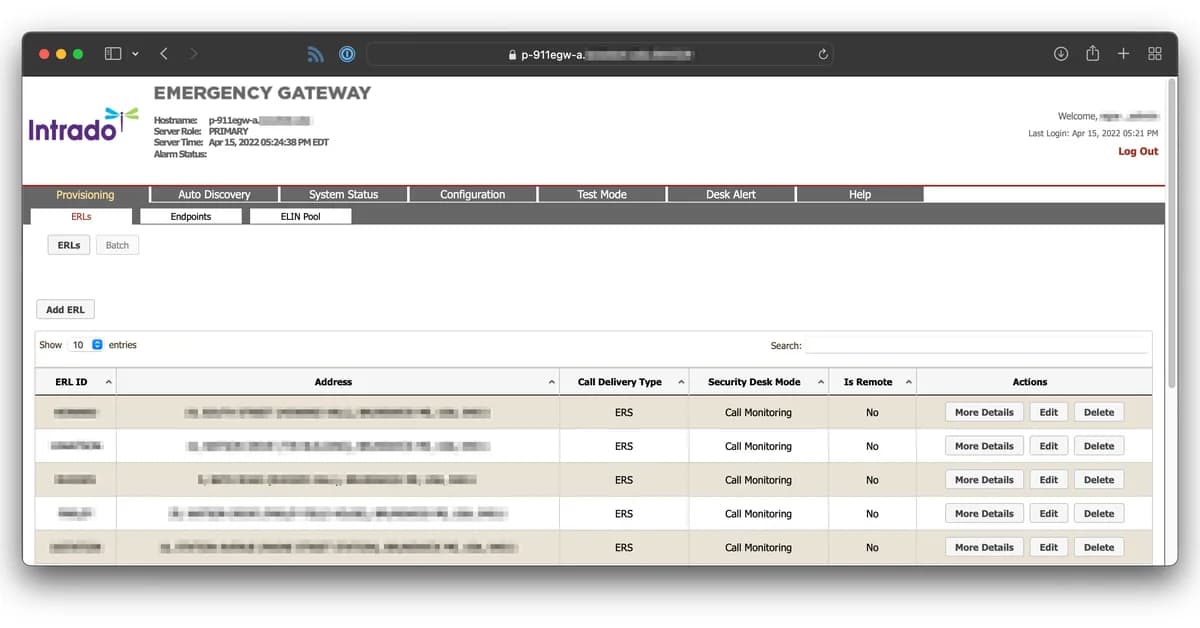Click the RSS feed extension icon
Image resolution: width=1200 pixels, height=628 pixels.
(x=316, y=54)
